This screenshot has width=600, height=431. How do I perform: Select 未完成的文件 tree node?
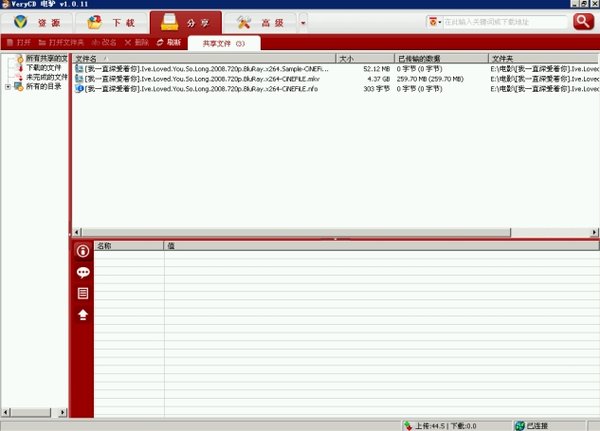click(47, 77)
